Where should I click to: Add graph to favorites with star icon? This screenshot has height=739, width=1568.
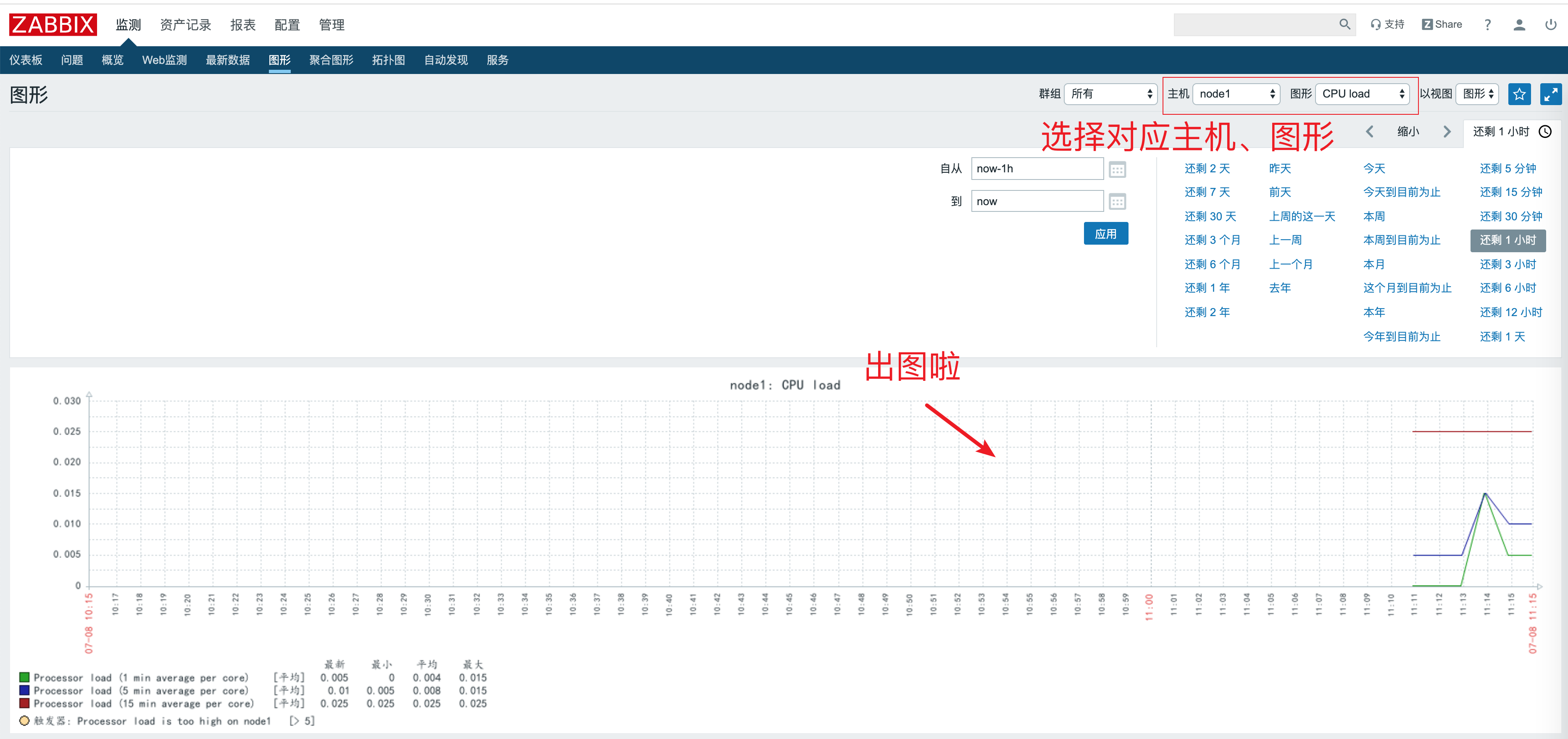pyautogui.click(x=1519, y=94)
